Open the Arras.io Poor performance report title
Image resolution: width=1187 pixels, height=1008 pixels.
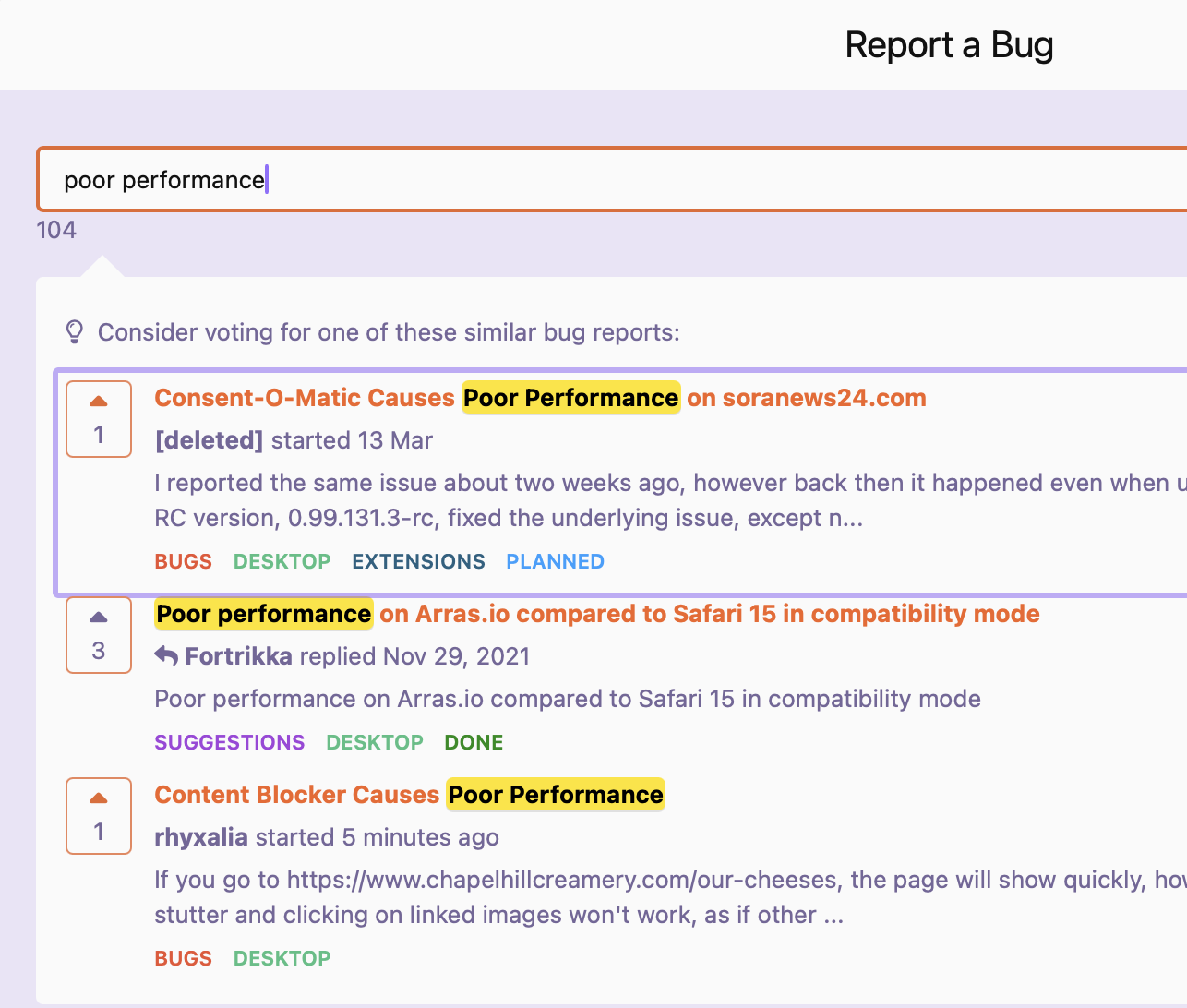coord(597,614)
